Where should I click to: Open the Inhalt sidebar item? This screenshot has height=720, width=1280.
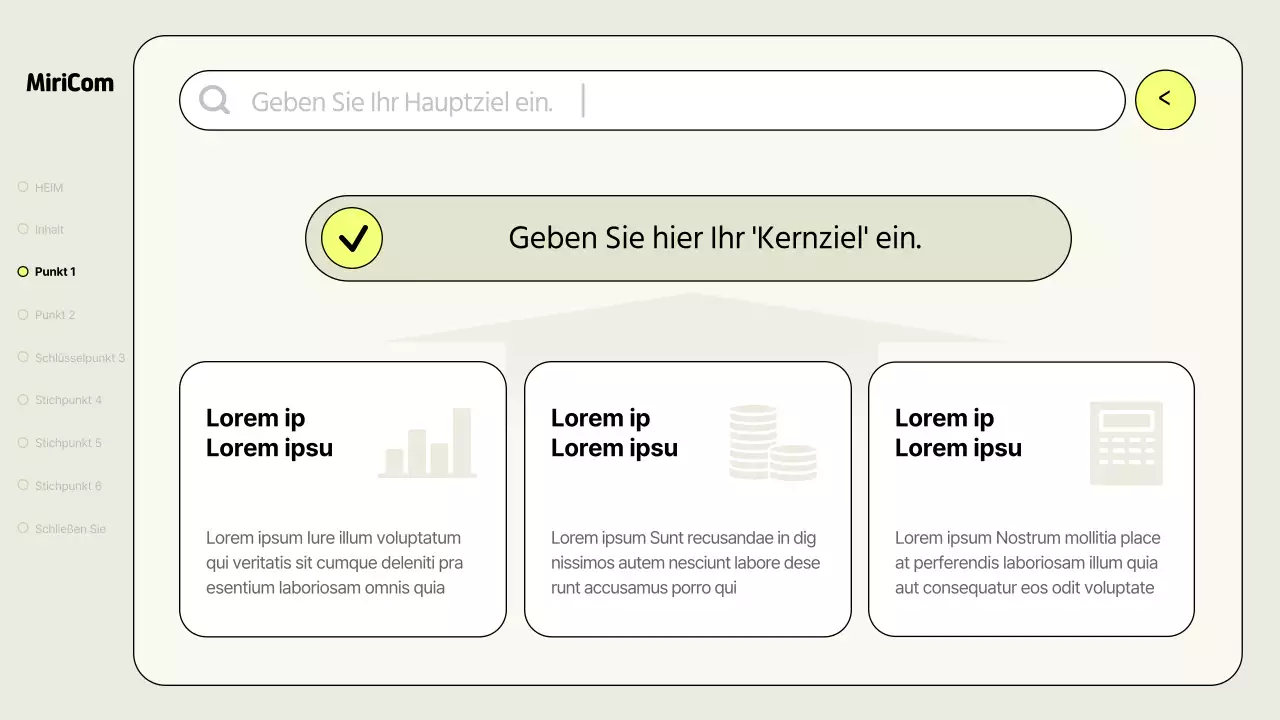click(x=48, y=229)
